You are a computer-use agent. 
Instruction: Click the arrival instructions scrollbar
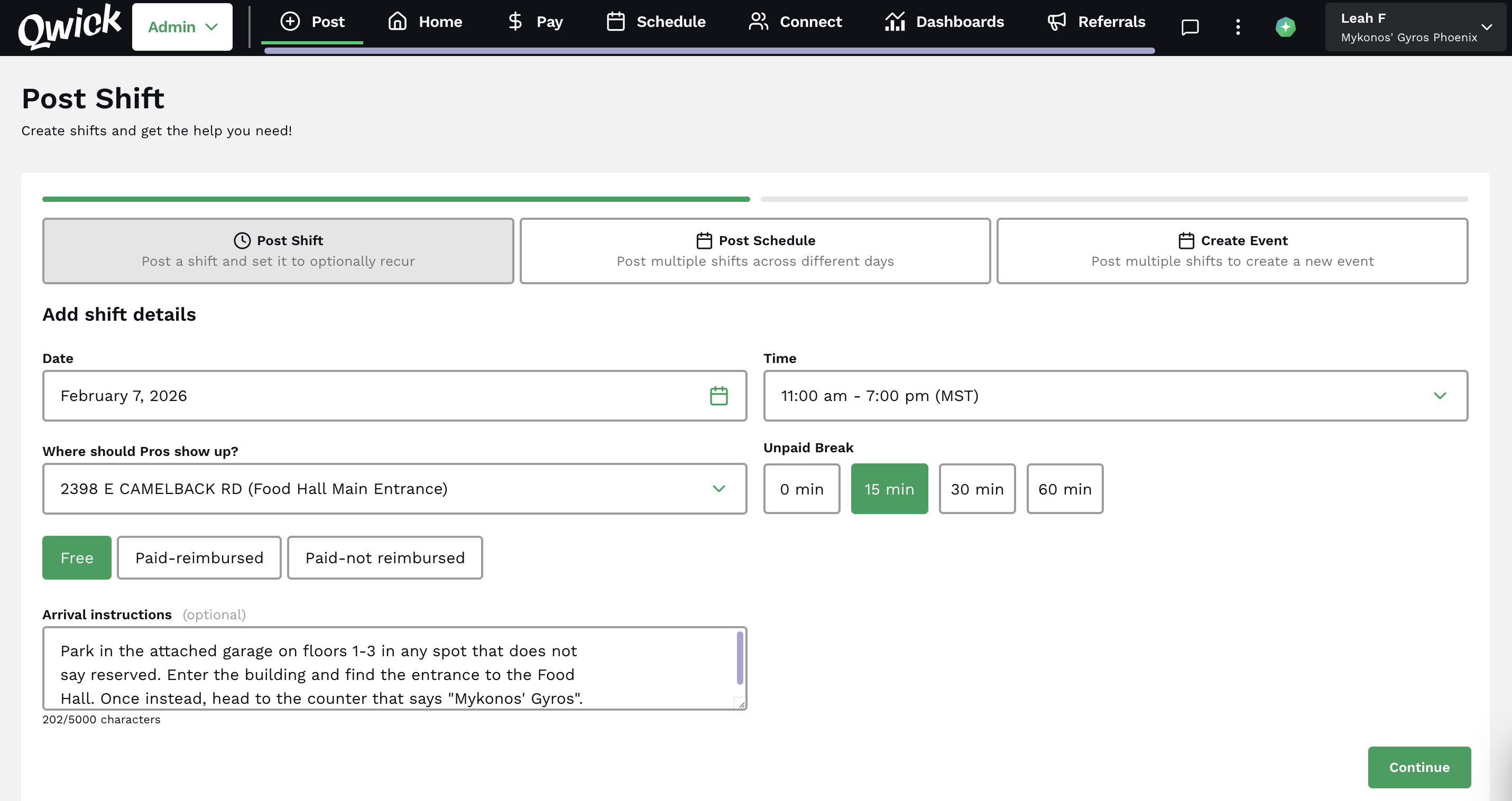click(740, 657)
